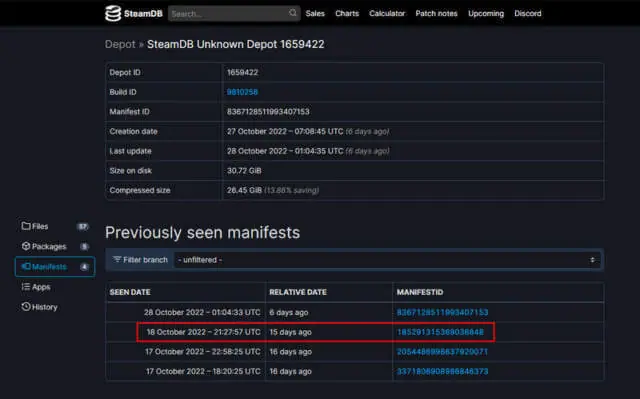Switch to the Files tab
640x399 pixels.
pyautogui.click(x=55, y=226)
